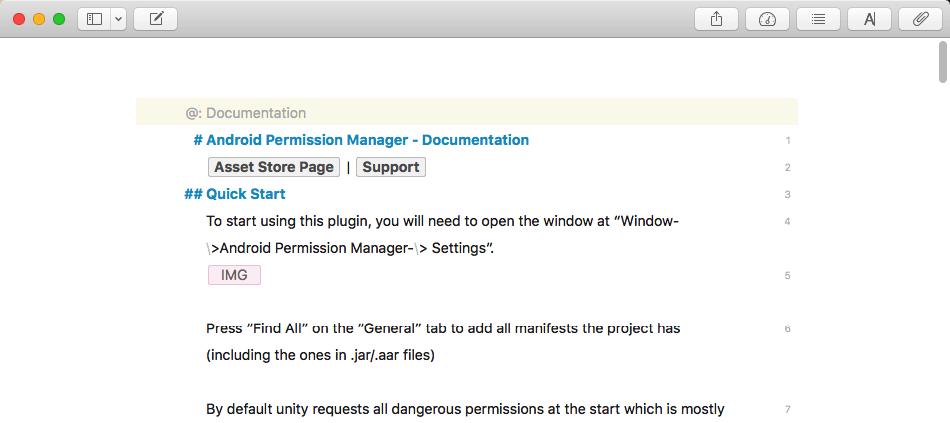950x423 pixels.
Task: Create a new sheet with compose icon
Action: coord(156,19)
